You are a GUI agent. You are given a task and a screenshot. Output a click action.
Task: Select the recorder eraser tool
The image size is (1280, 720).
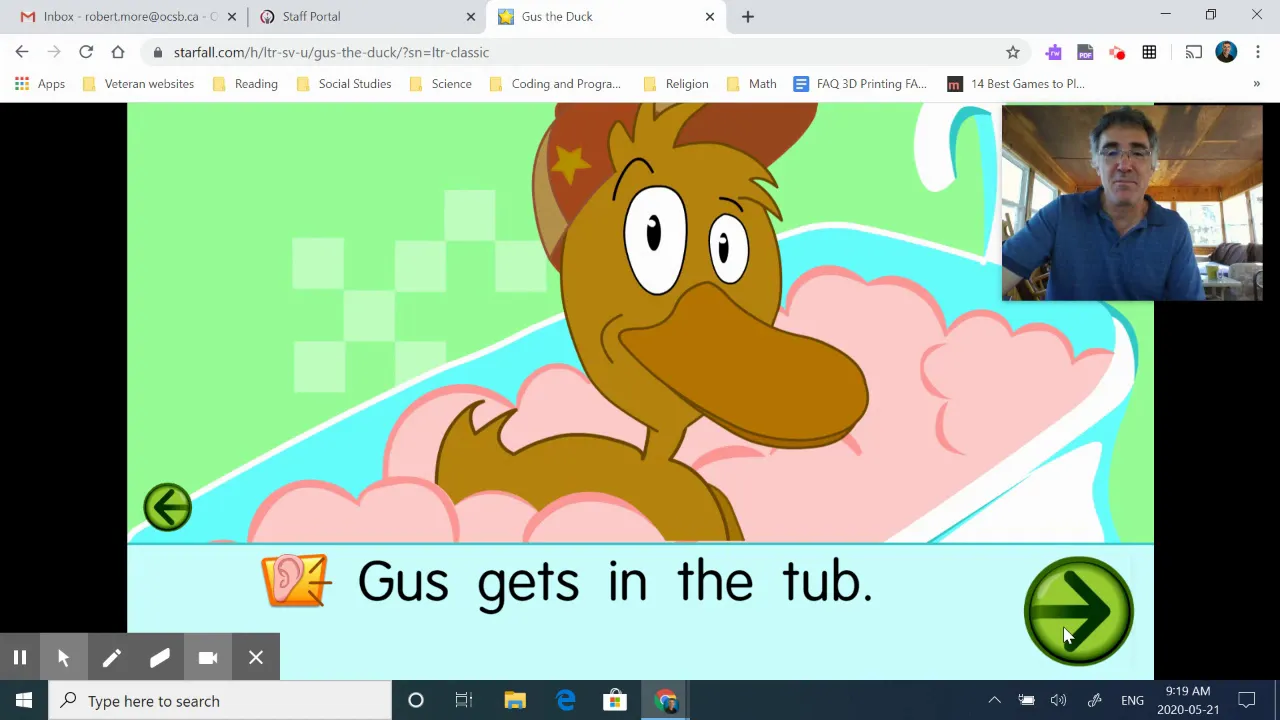point(160,658)
